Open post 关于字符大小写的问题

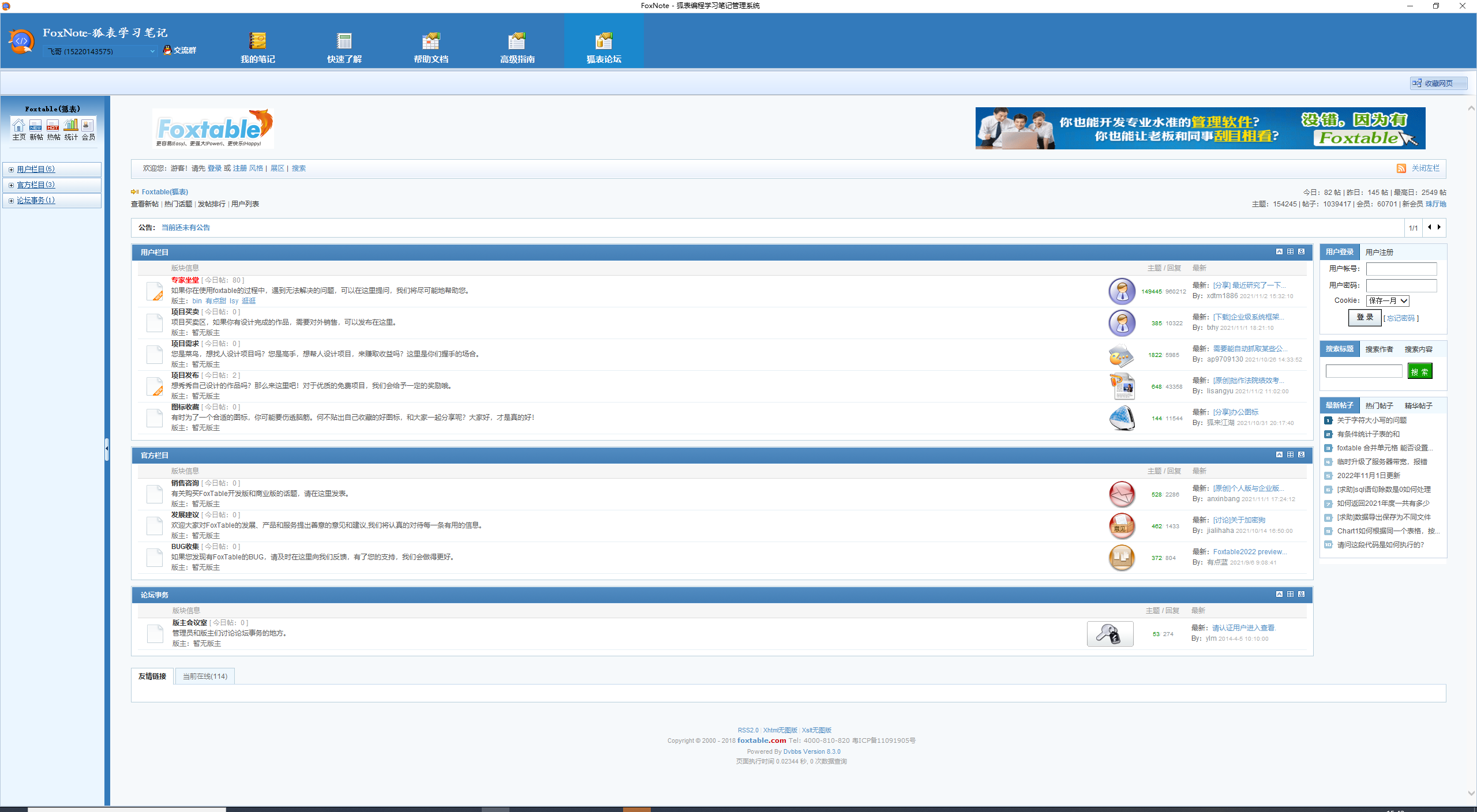click(1371, 420)
